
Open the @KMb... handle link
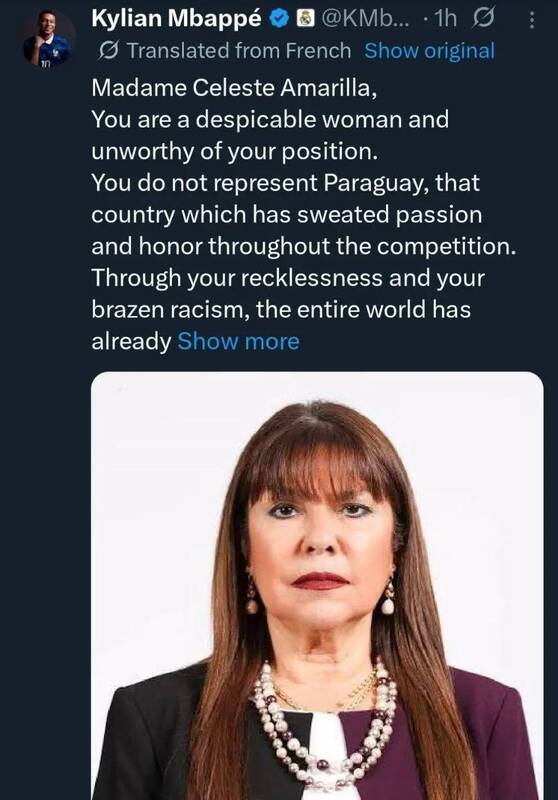[x=366, y=19]
